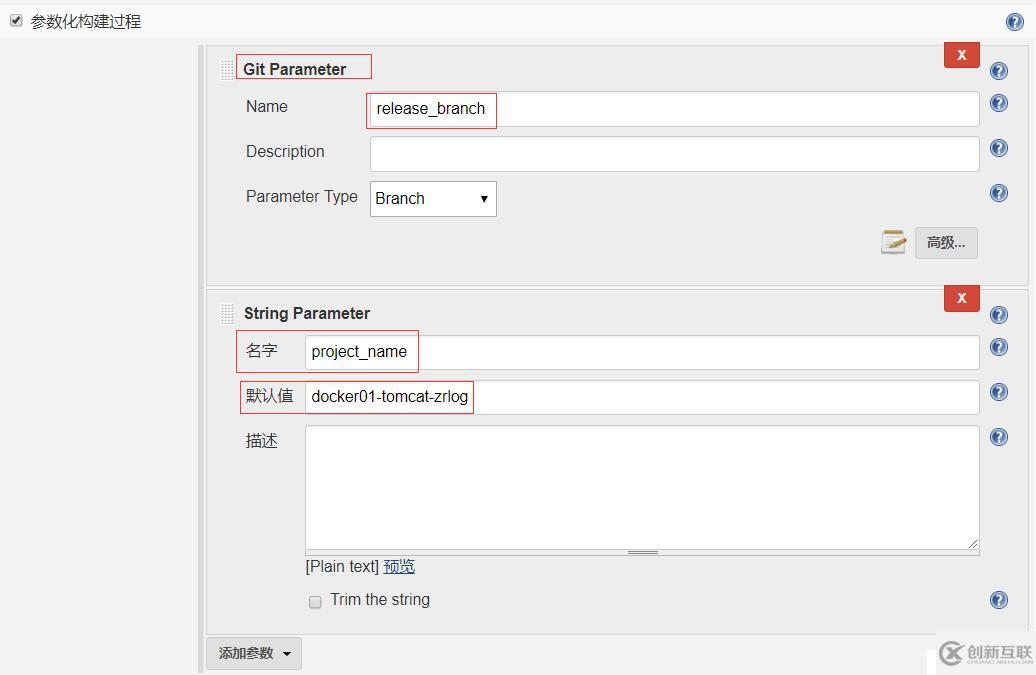
Task: Click help icon next to Parameter Type
Action: tap(998, 193)
